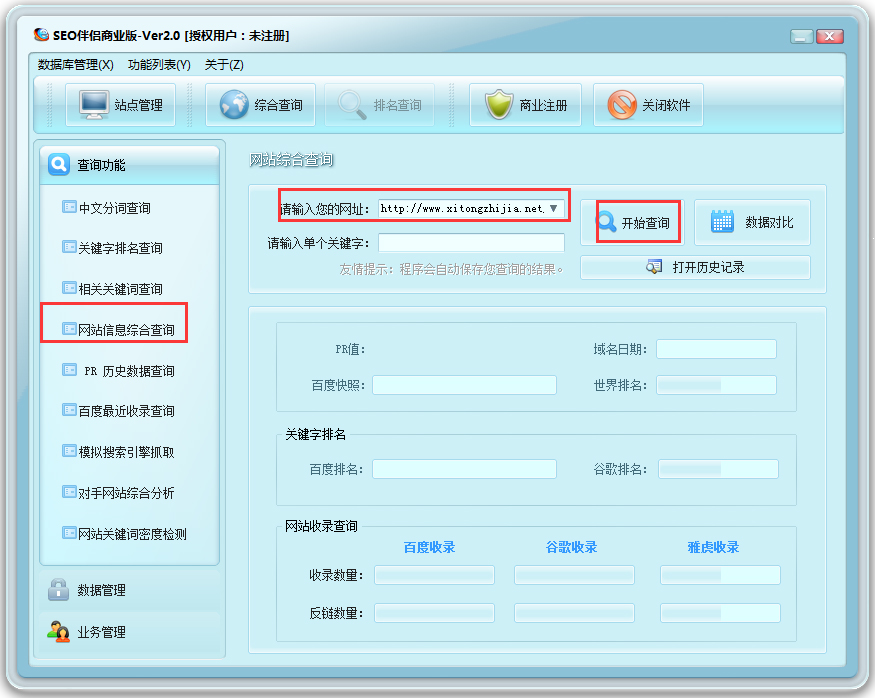Click the 站点管理 monitor icon

(95, 105)
